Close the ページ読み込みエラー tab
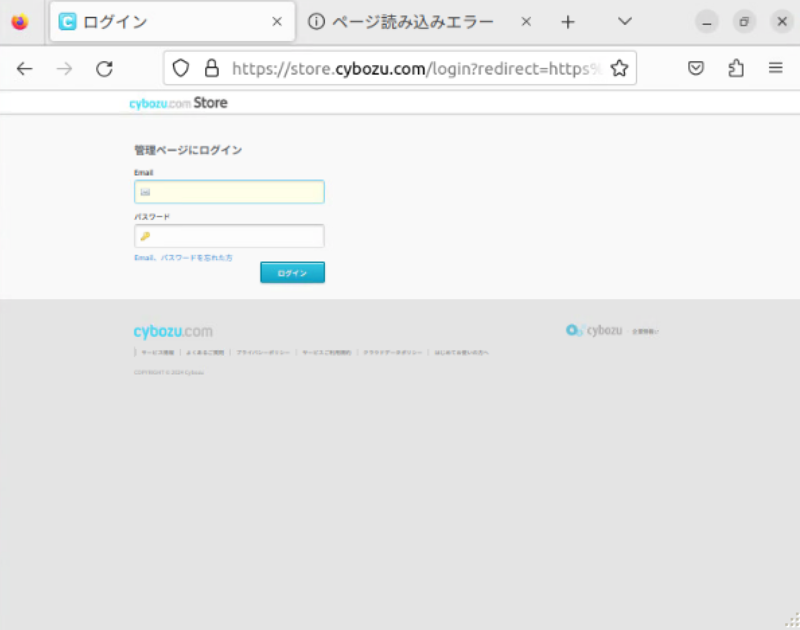 coord(526,21)
